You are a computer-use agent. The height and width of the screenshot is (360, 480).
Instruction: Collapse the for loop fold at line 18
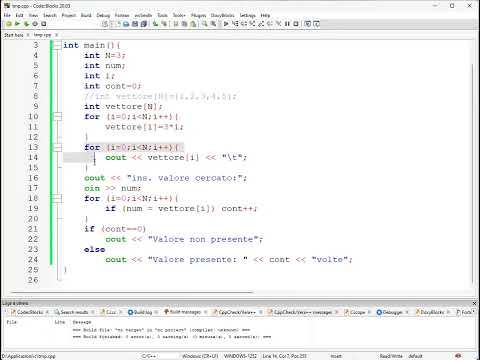click(x=57, y=198)
